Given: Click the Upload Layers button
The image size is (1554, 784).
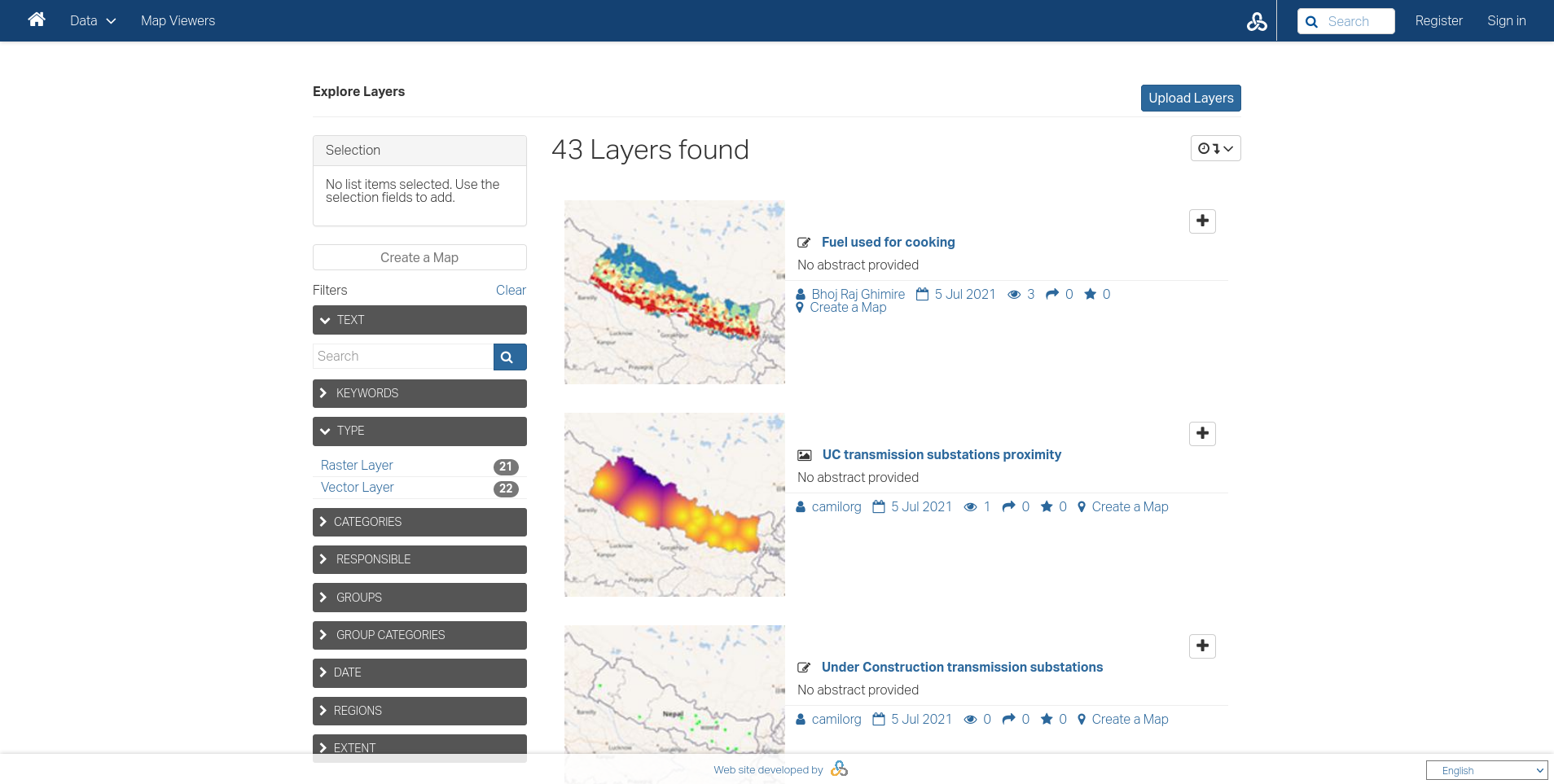Looking at the screenshot, I should [1190, 99].
